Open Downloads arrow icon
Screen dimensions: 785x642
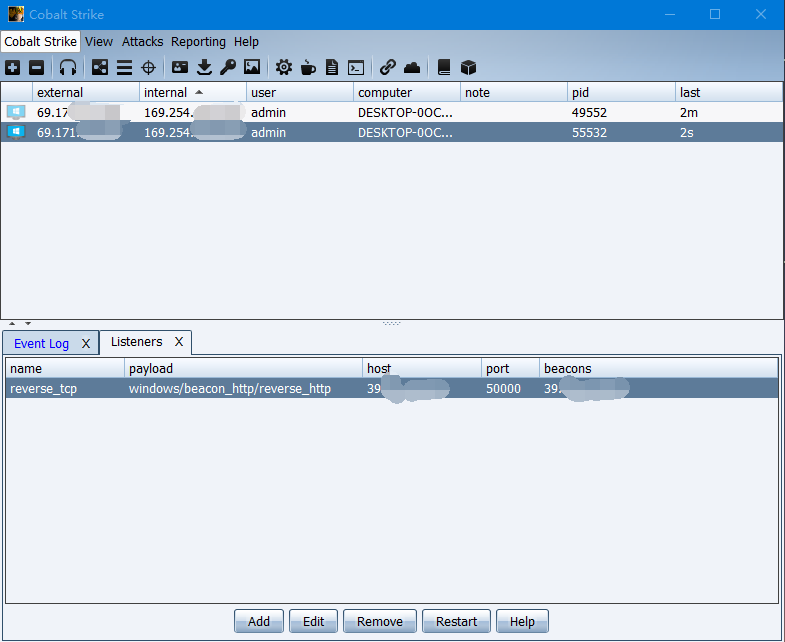pos(204,67)
